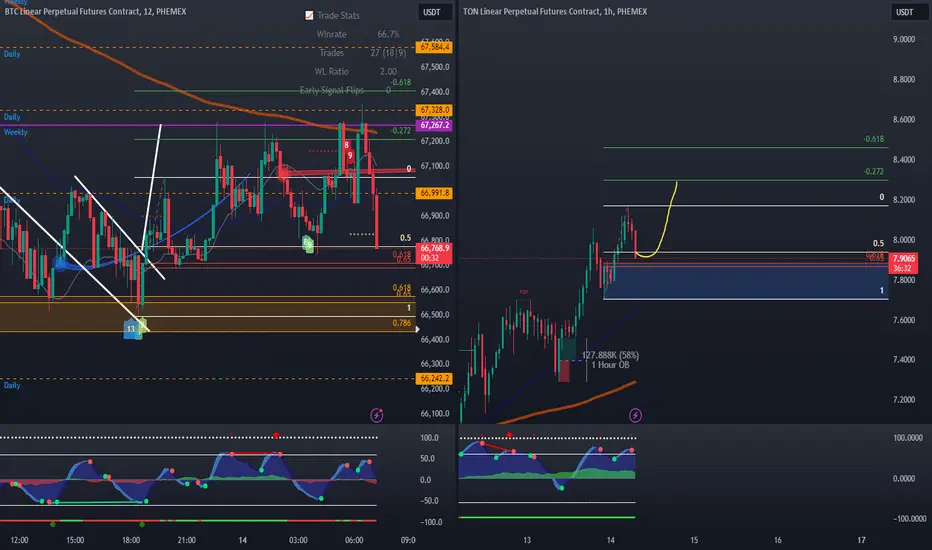The image size is (932, 550).
Task: Click the 9.0000 price scale value
Action: click(904, 39)
